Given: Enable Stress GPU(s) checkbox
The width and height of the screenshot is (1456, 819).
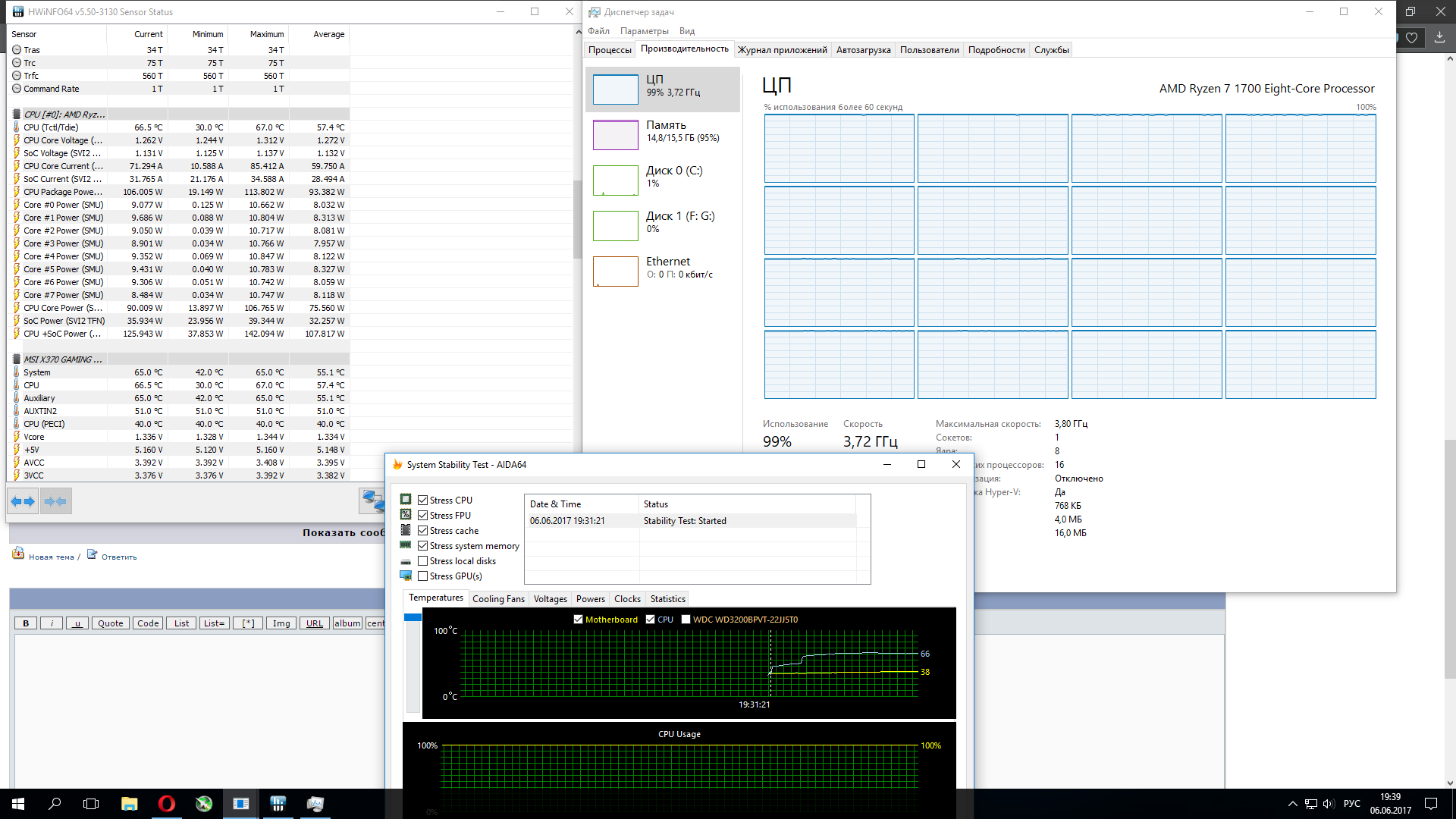Looking at the screenshot, I should click(x=423, y=576).
